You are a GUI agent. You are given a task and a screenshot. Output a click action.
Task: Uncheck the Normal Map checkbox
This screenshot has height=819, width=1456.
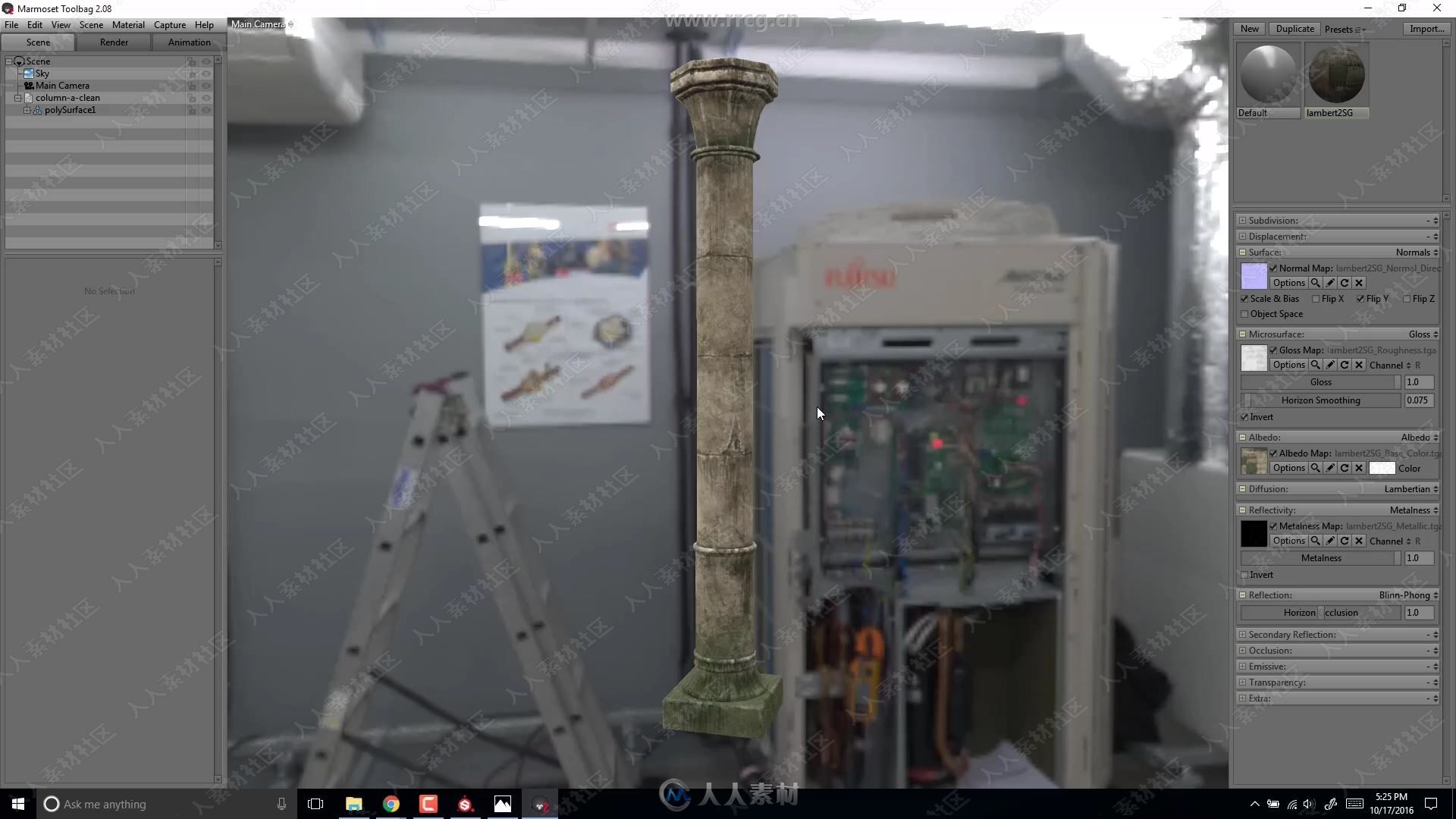(x=1274, y=268)
